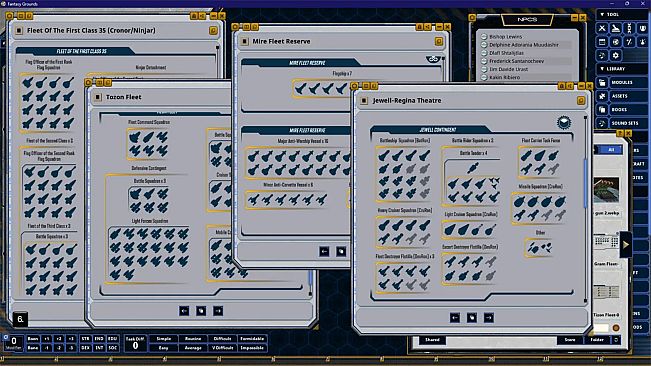Collapse the Library sidebar section
The height and width of the screenshot is (366, 651).
coord(602,69)
